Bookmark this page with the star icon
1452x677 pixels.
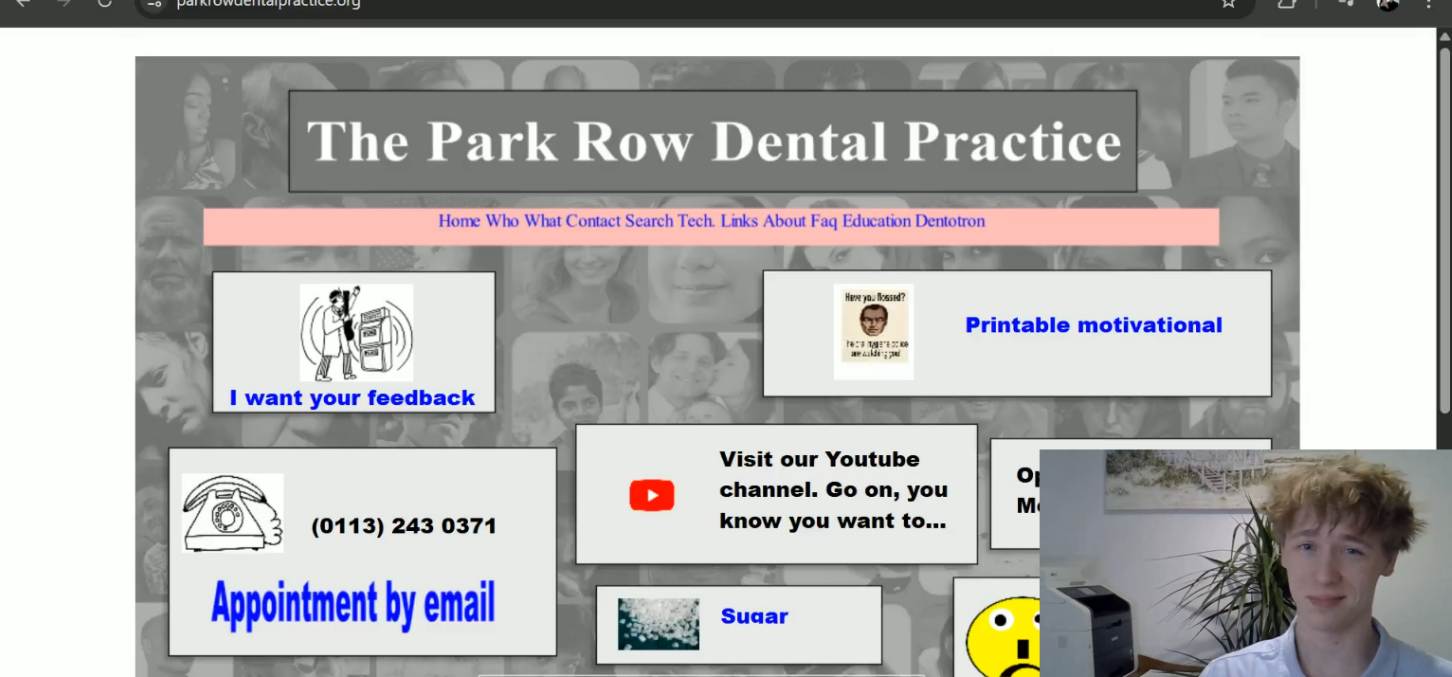[1228, 4]
